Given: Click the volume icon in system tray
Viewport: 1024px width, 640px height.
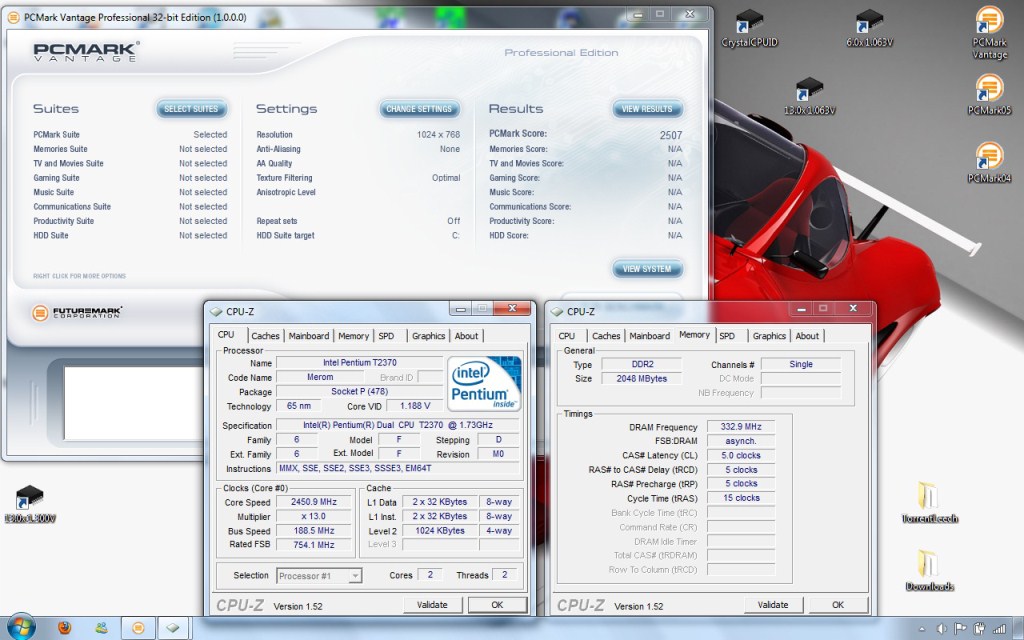Looking at the screenshot, I should coord(942,629).
